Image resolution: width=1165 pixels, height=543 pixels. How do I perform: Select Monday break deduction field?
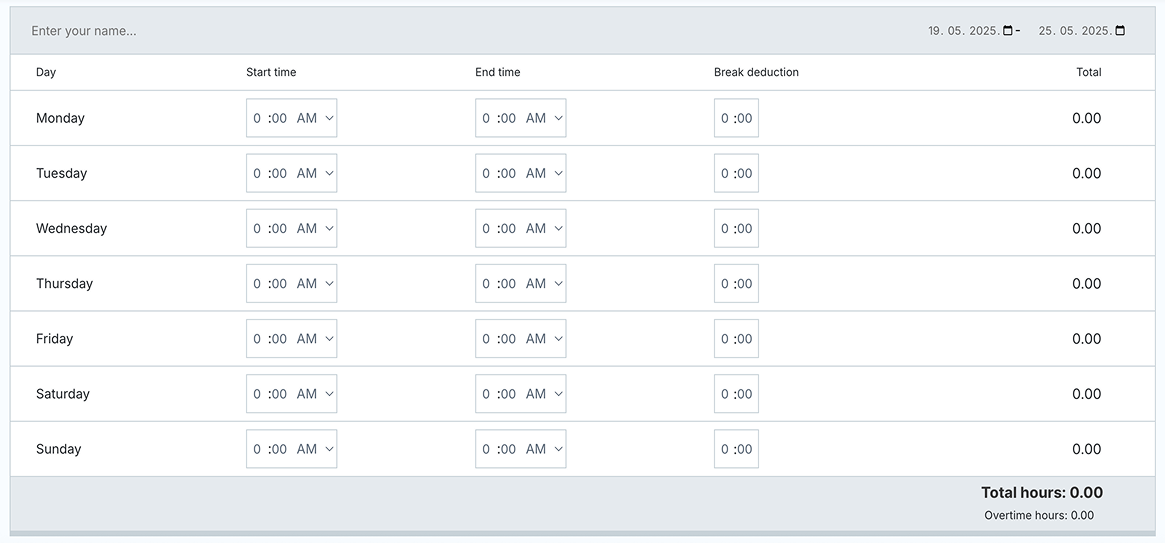tap(736, 118)
